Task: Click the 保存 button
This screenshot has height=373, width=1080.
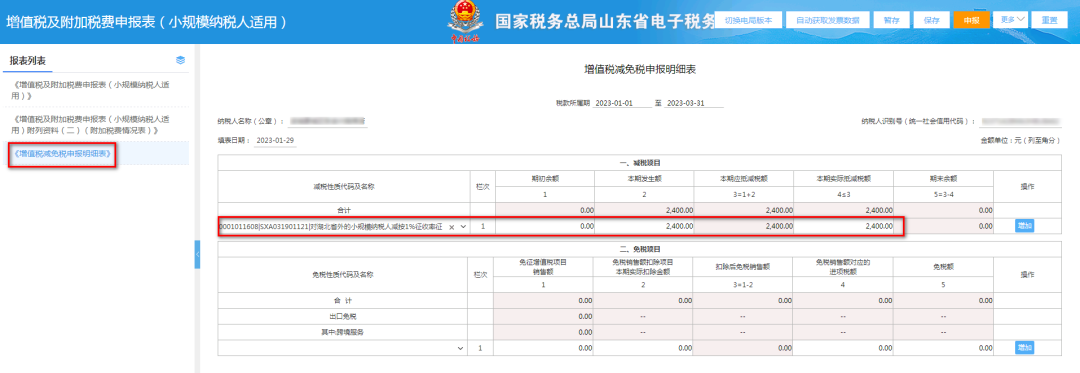Action: [x=932, y=20]
